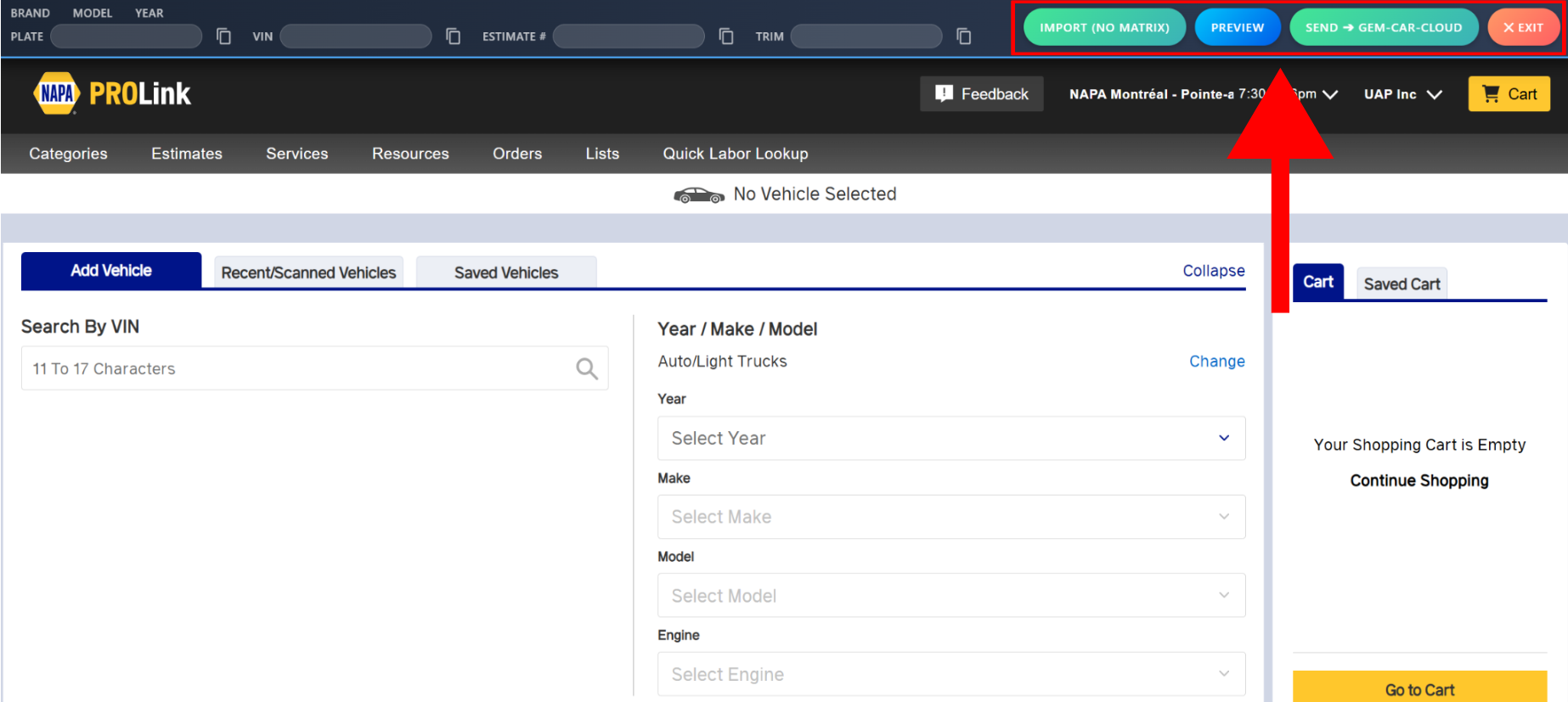The width and height of the screenshot is (1568, 702).
Task: Click Import (No Matrix) button
Action: (1104, 28)
